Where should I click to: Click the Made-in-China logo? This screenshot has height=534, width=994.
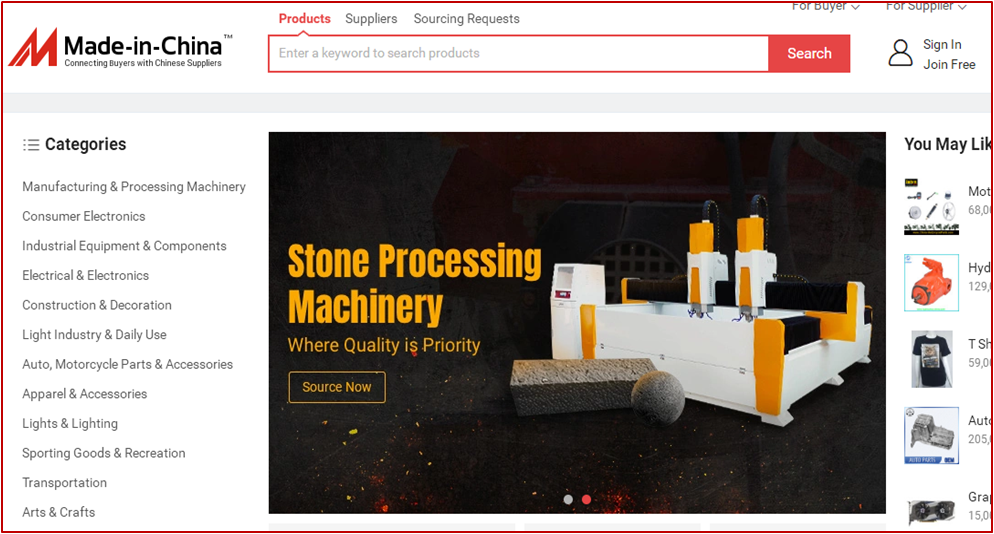[x=120, y=50]
